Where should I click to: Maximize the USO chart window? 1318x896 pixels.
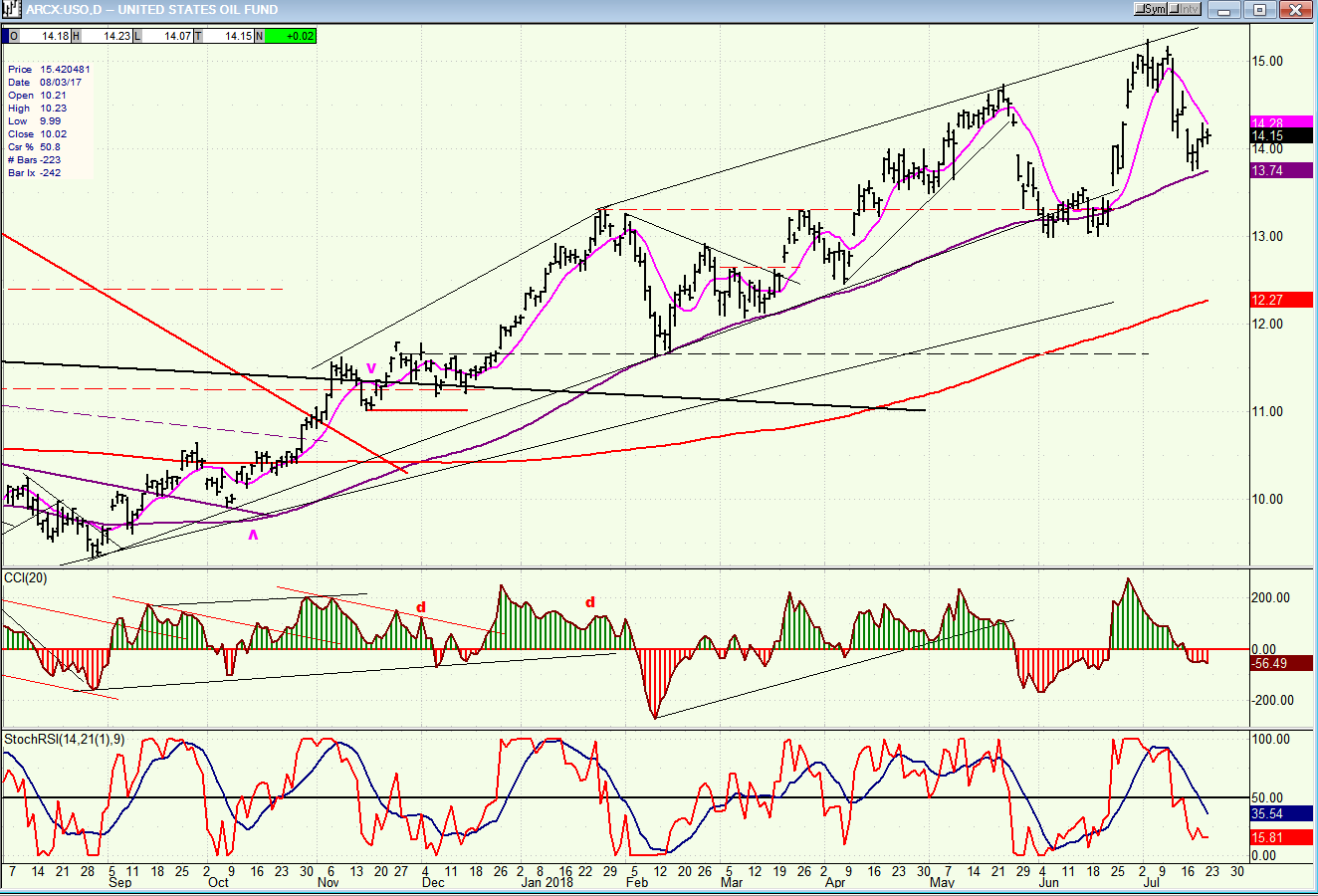click(x=1259, y=10)
